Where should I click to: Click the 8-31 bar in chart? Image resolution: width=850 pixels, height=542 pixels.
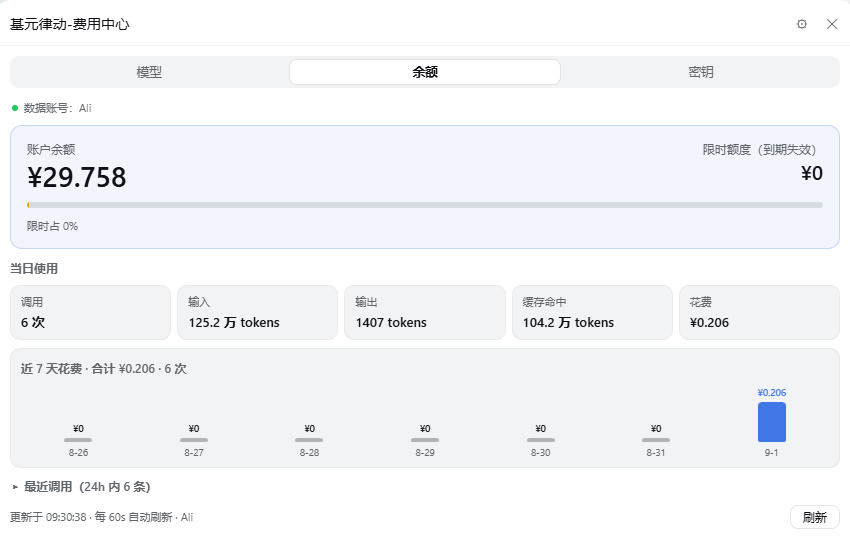click(x=656, y=440)
